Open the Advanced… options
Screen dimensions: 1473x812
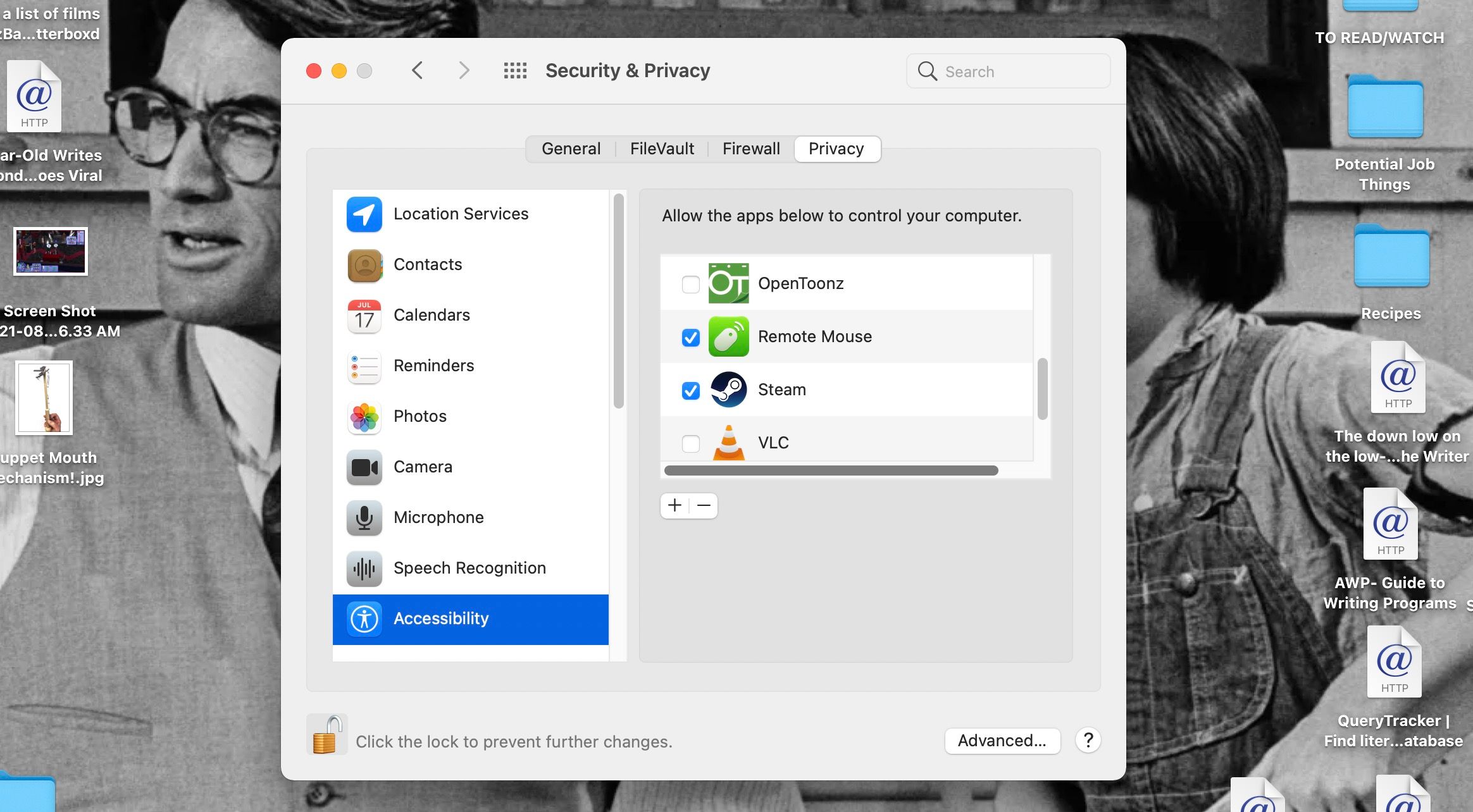[x=1002, y=741]
